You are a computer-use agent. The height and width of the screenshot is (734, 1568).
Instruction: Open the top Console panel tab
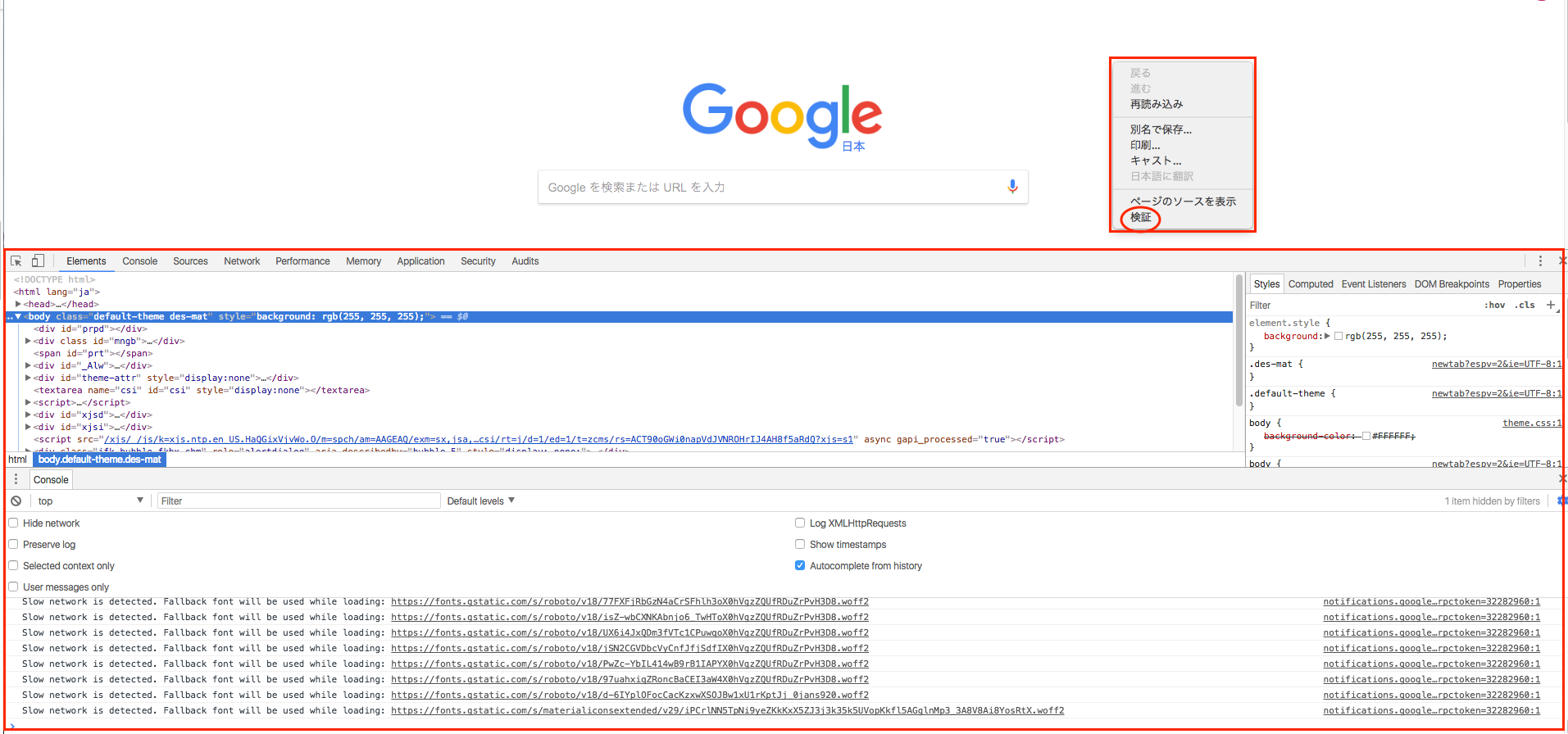pos(139,261)
